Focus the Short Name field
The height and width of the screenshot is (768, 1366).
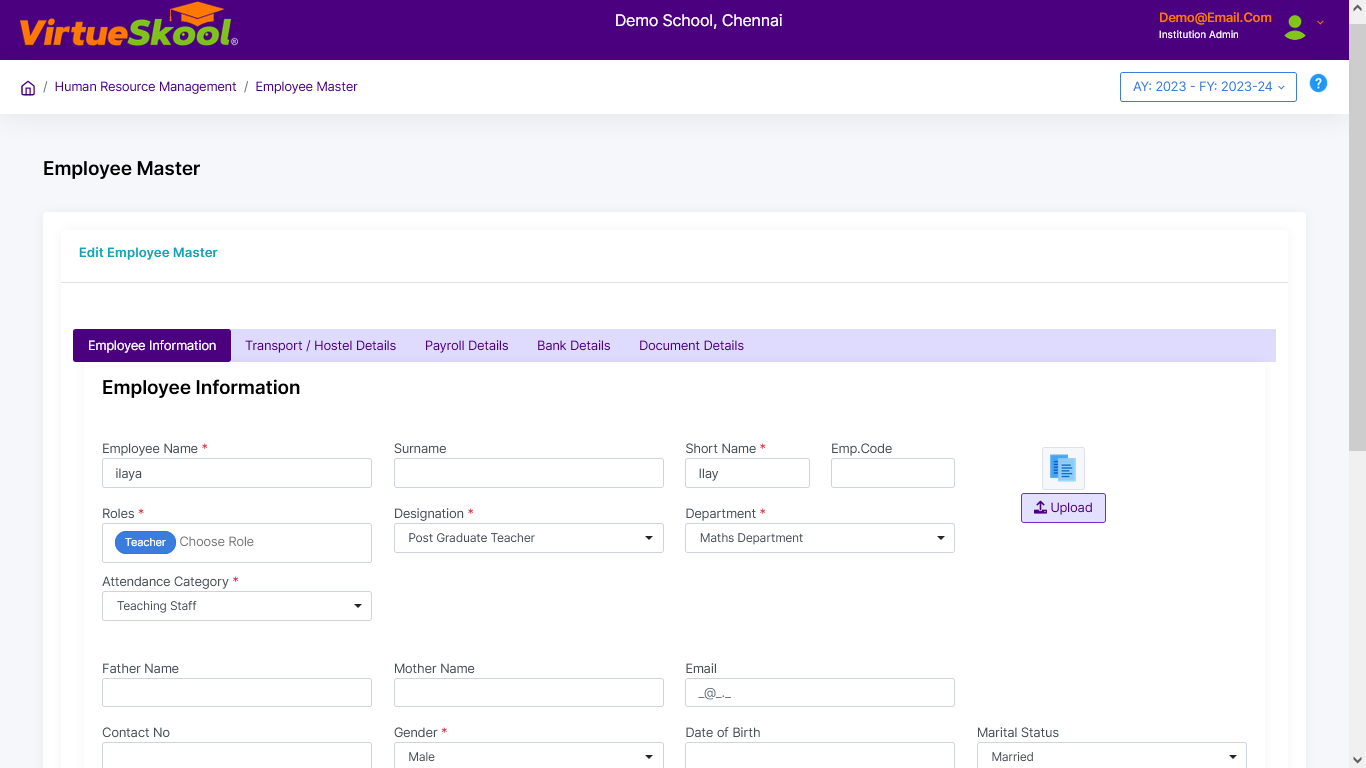tap(747, 473)
